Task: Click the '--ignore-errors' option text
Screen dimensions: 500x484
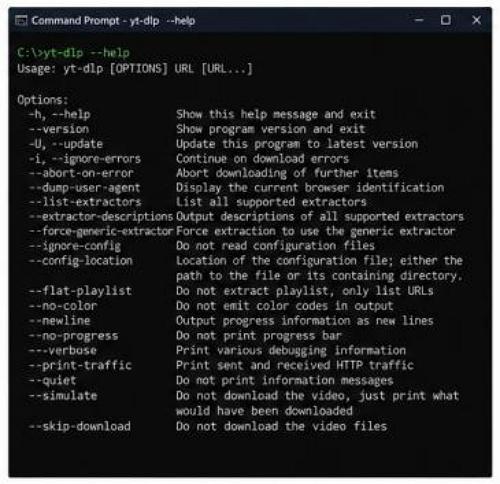Action: (95, 159)
